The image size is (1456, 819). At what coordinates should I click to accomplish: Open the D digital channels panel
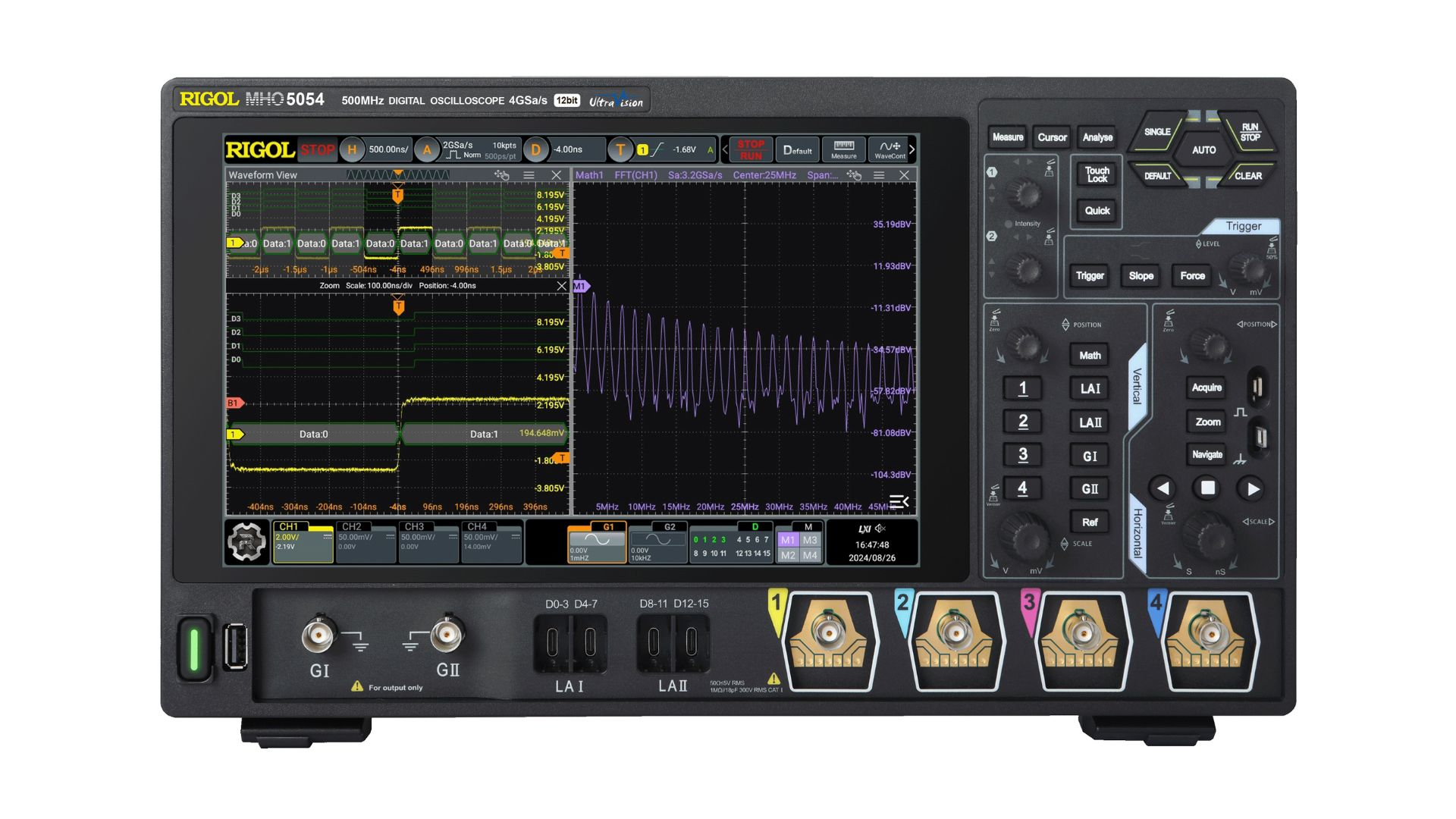coord(732,542)
